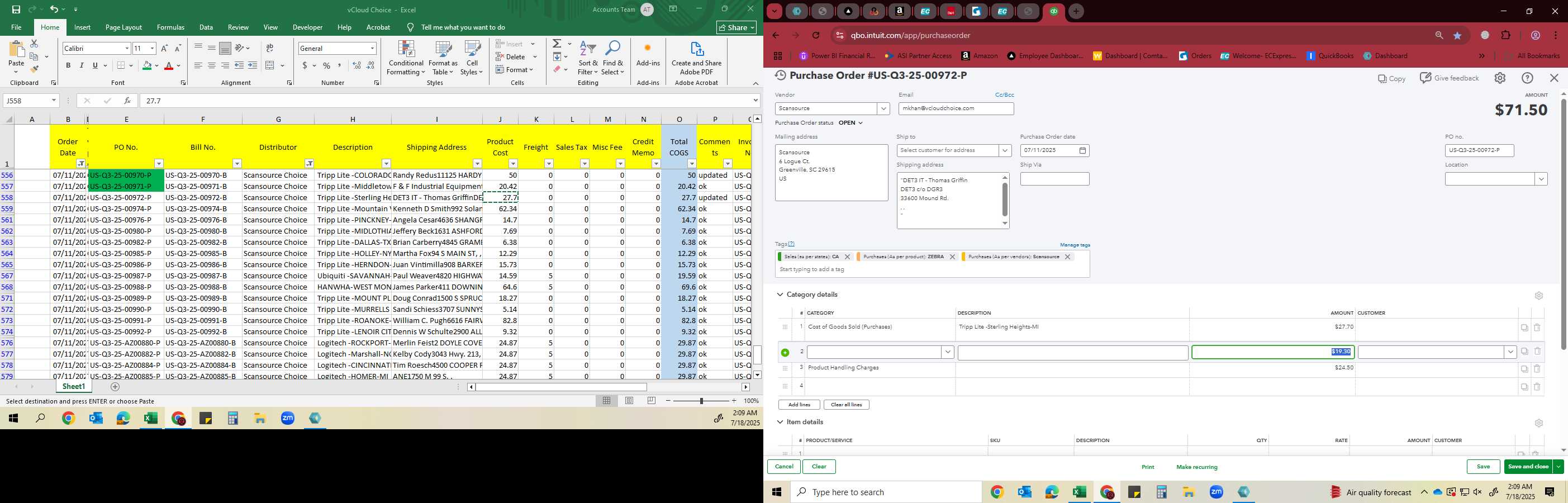Switch to Page Layout view in status bar
This screenshot has height=503, width=1568.
click(629, 401)
